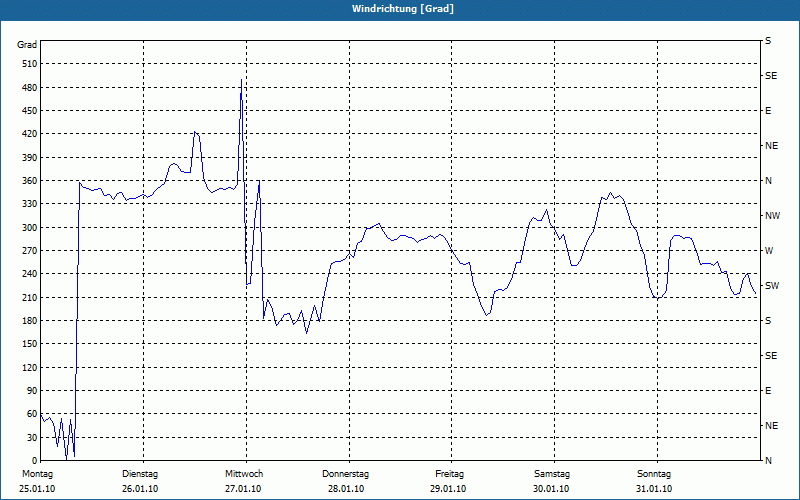Click the NE compass label level with 390
This screenshot has height=500, width=800.
coord(771,146)
